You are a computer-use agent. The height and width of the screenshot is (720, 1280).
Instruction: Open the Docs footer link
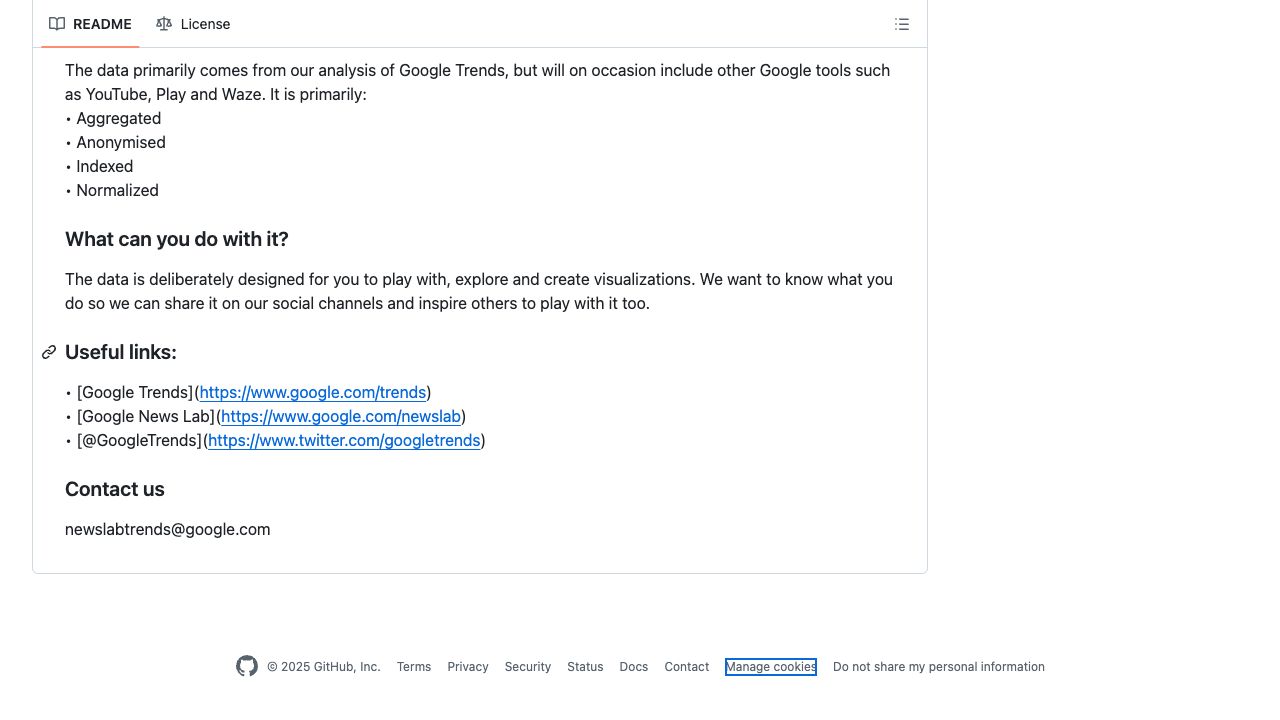point(633,667)
